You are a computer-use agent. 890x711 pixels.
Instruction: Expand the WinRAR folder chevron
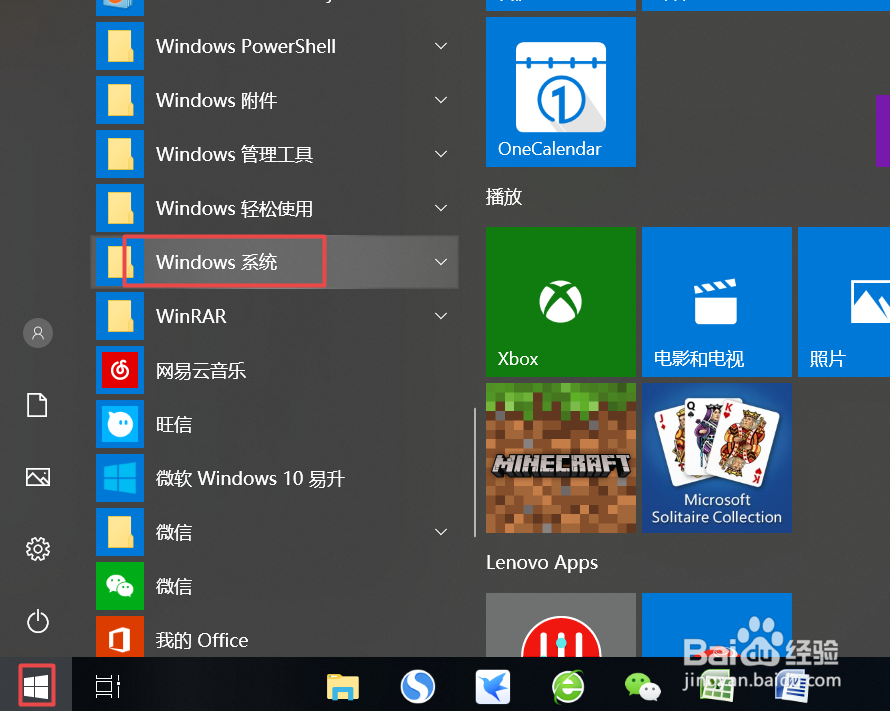[440, 316]
